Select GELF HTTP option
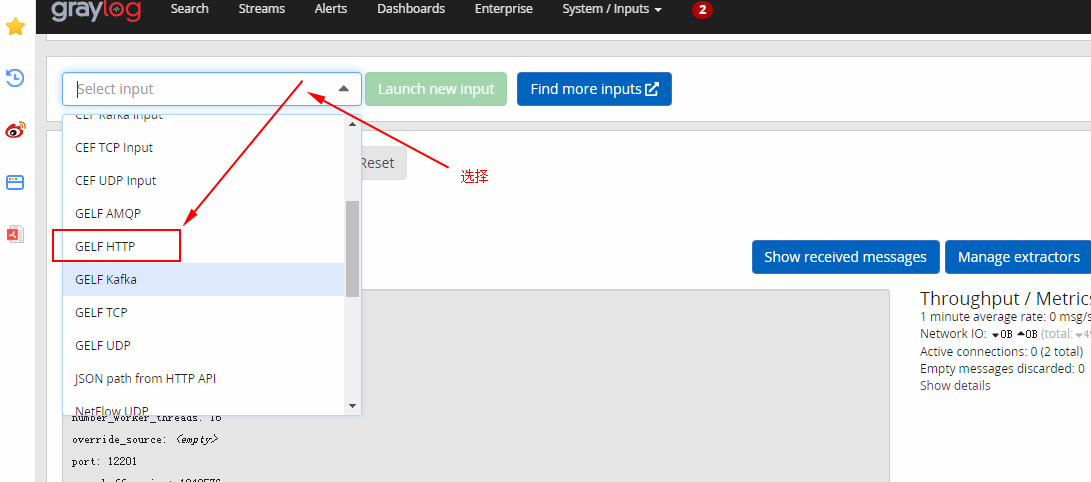Screen dimensions: 1091x482 click(204, 246)
